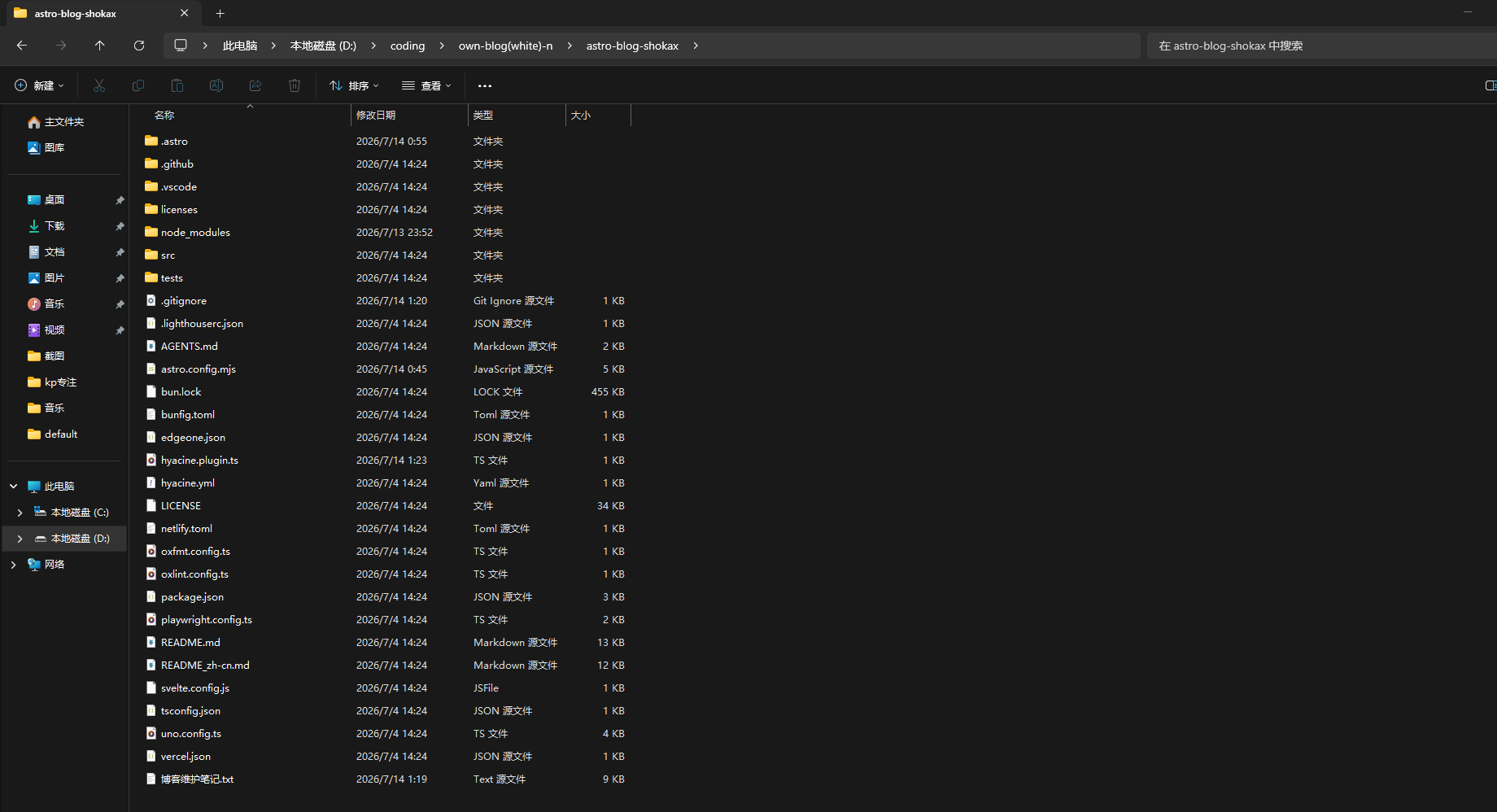The width and height of the screenshot is (1497, 812).
Task: Open the 排序 sort dropdown
Action: (354, 85)
